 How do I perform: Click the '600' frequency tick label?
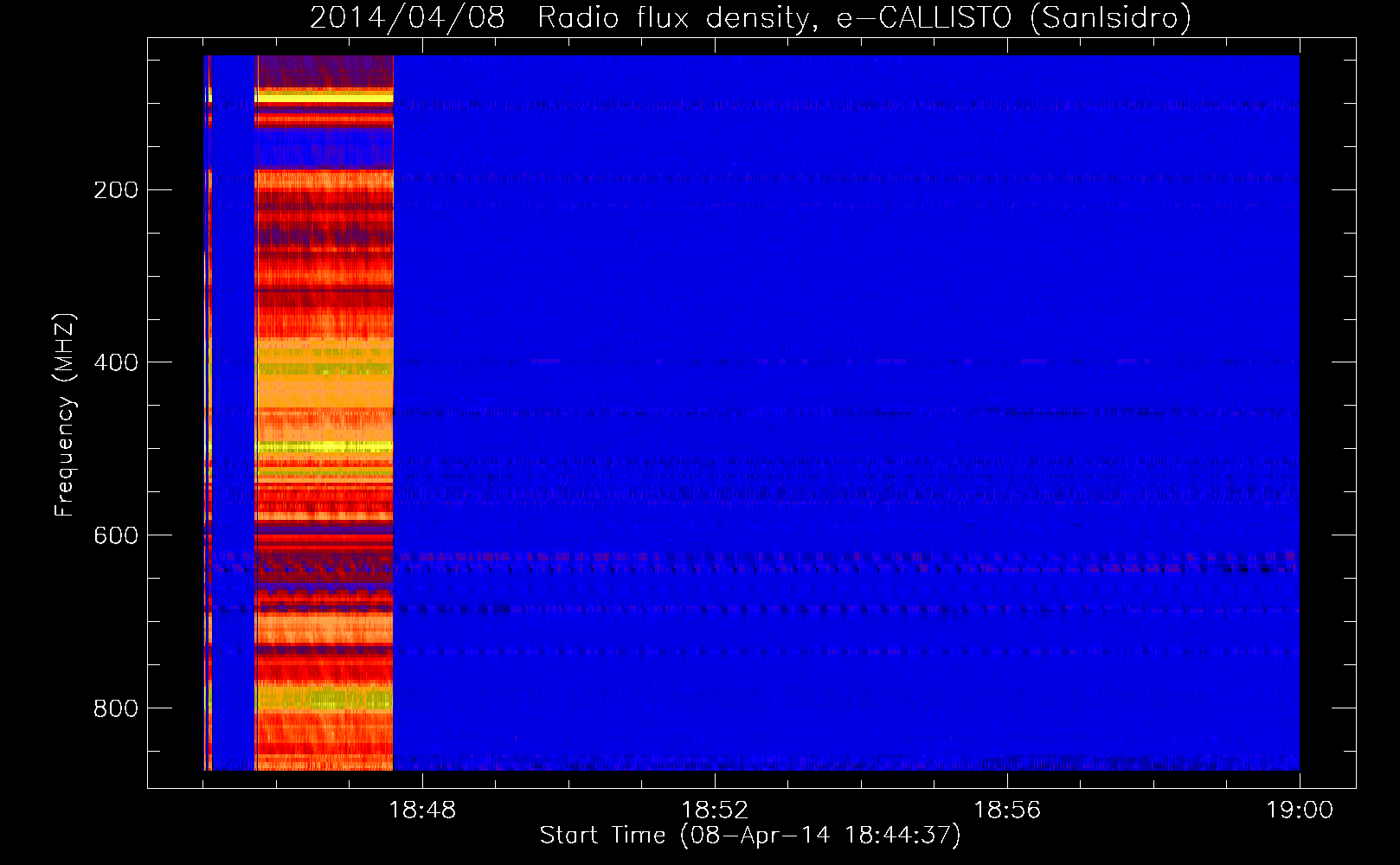(x=116, y=535)
